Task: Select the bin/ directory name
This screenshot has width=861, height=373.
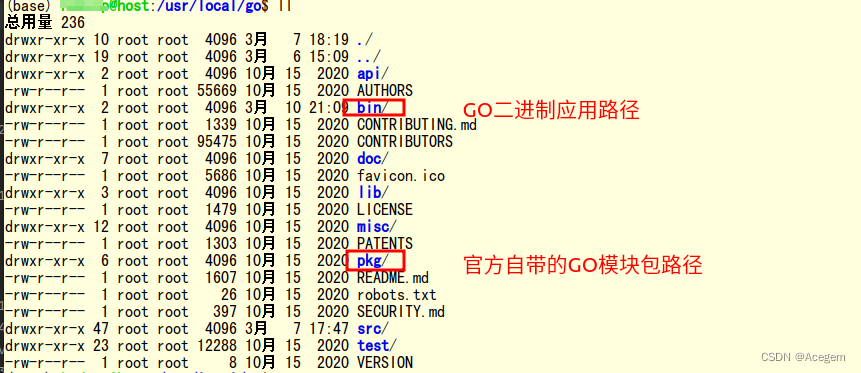Action: 373,108
